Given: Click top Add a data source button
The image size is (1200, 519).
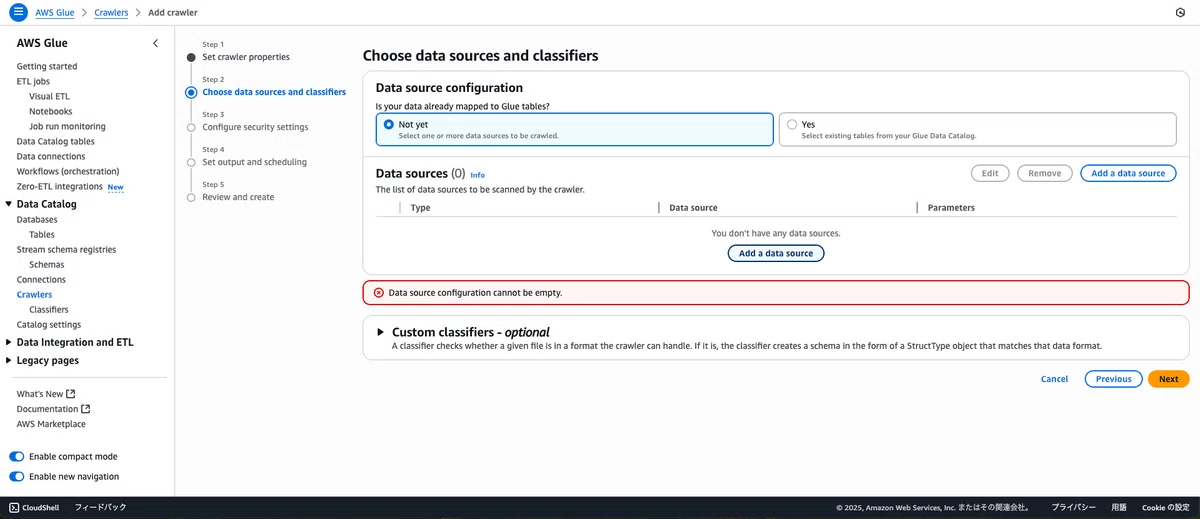Looking at the screenshot, I should [x=1128, y=173].
